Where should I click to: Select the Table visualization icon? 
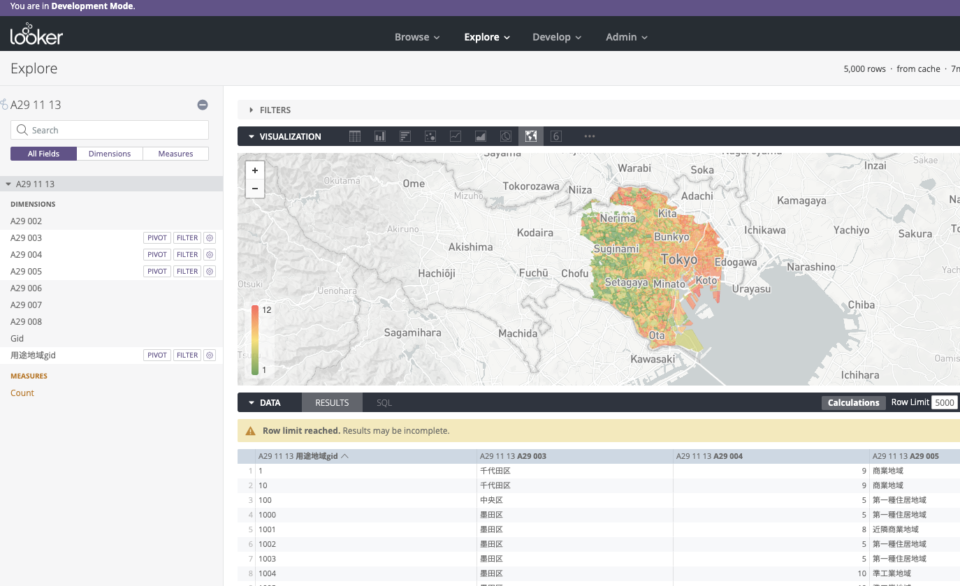click(355, 135)
